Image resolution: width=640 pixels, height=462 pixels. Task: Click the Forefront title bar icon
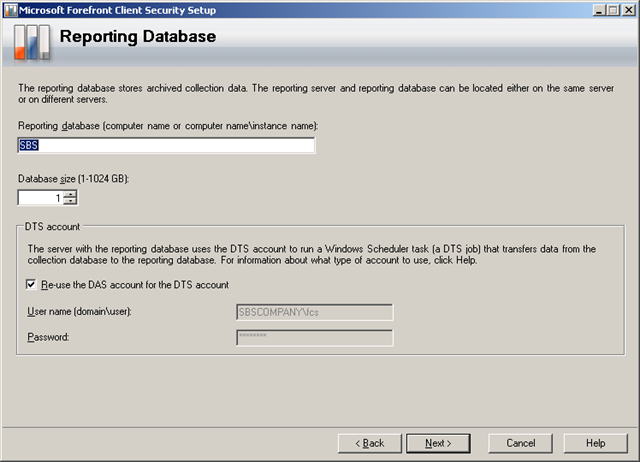tap(11, 10)
